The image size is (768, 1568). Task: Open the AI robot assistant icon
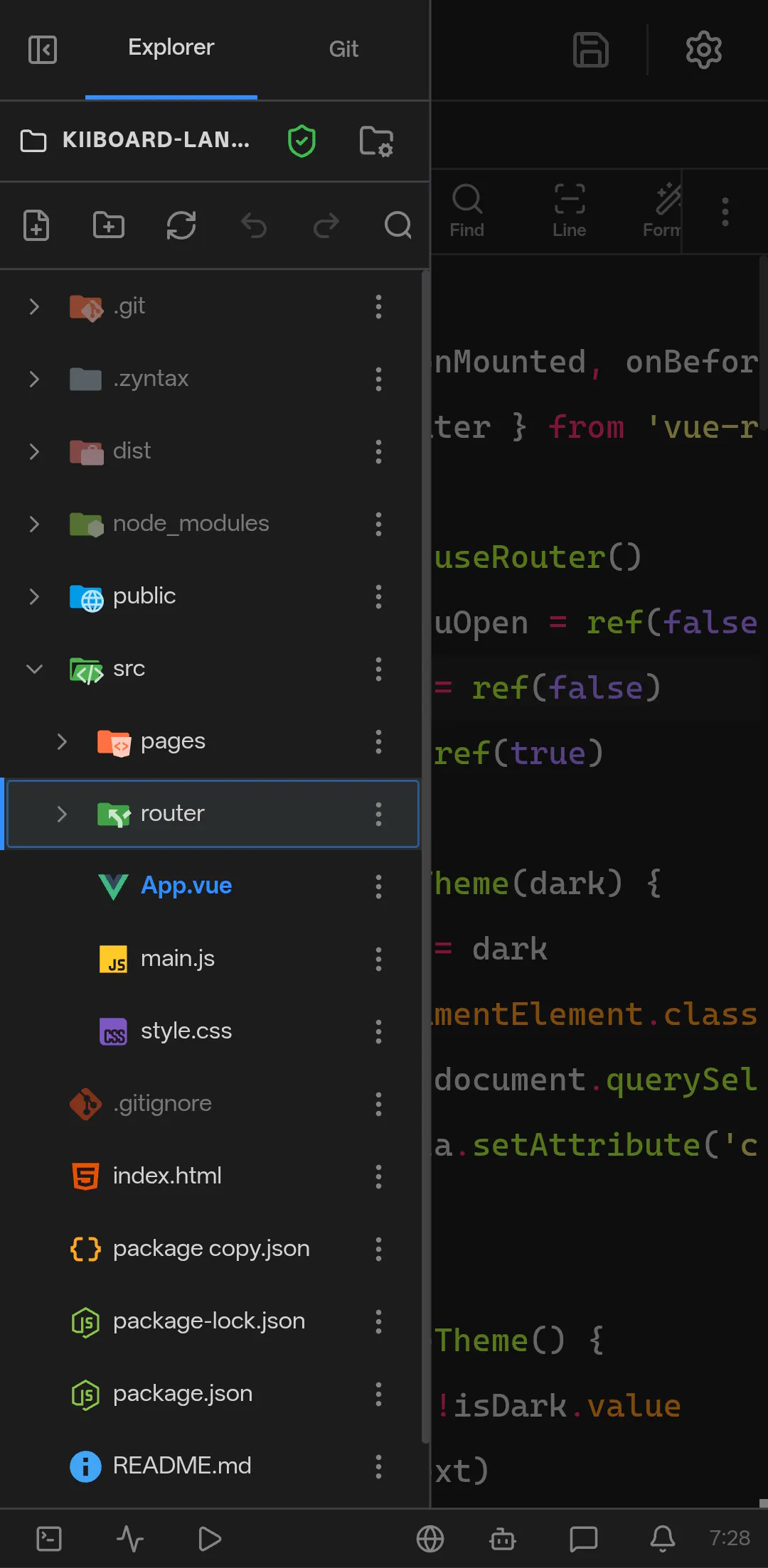pyautogui.click(x=503, y=1539)
